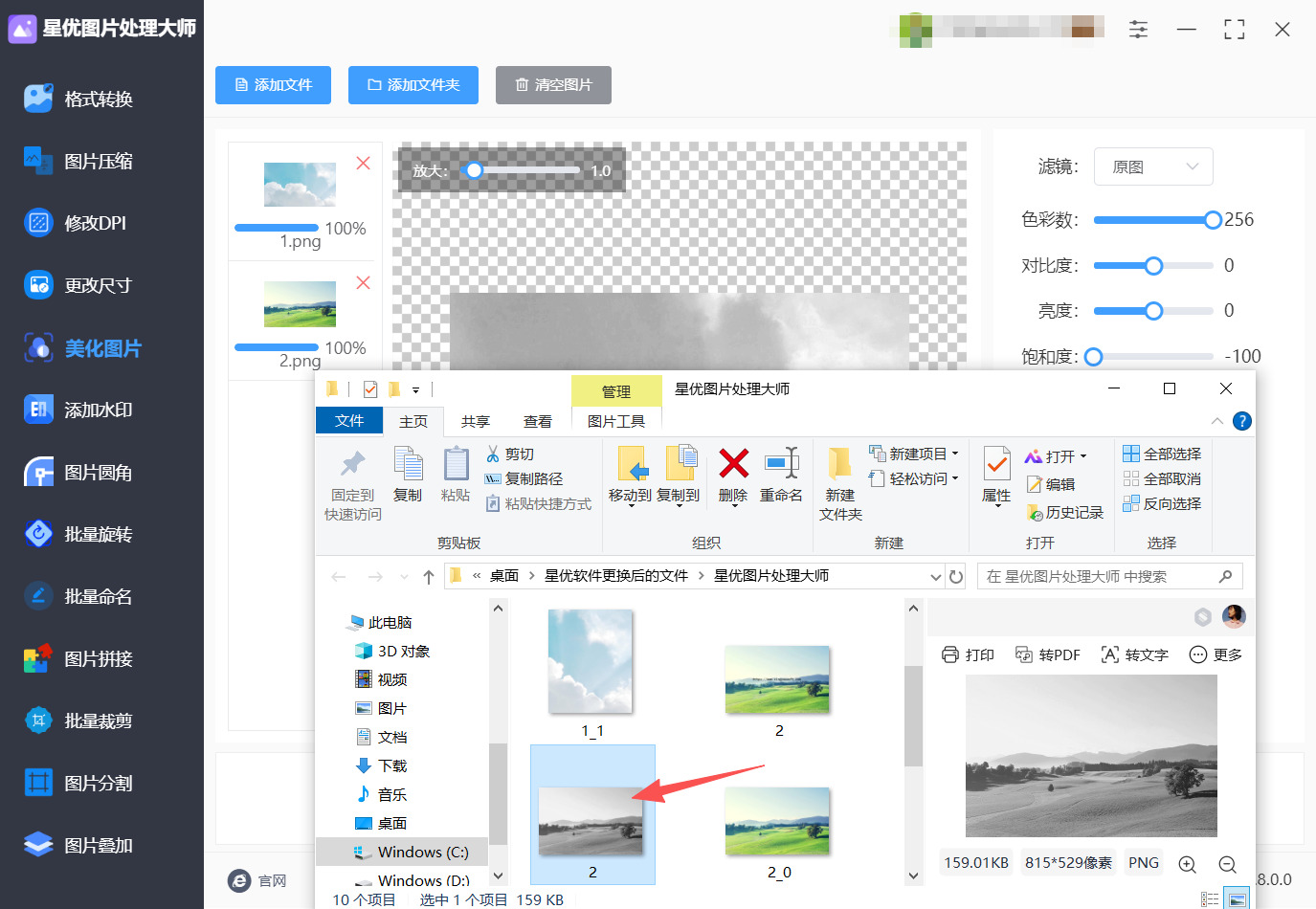Screen dimensions: 1316x909
Task: Switch to the 共享 ribbon tab
Action: pyautogui.click(x=475, y=421)
